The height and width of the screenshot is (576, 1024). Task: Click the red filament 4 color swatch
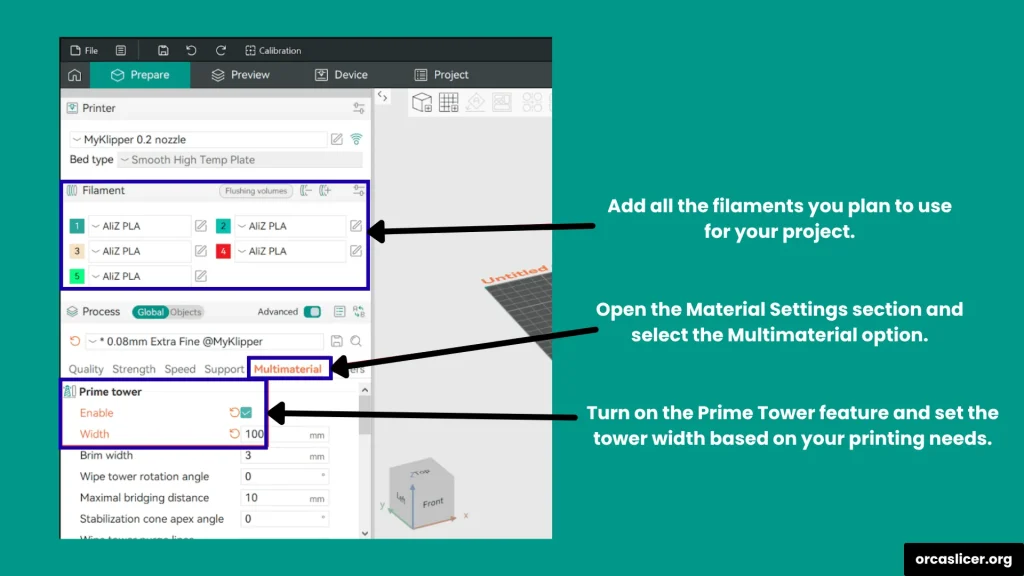click(224, 251)
